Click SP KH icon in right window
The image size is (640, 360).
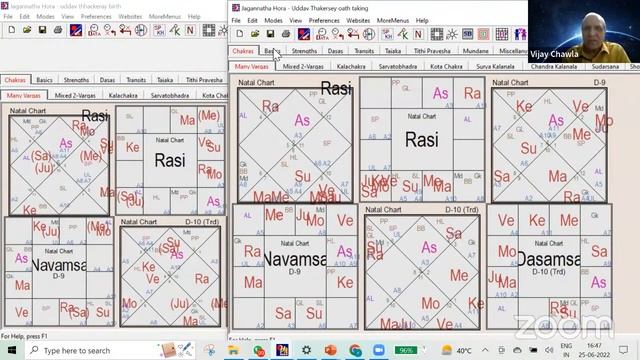click(x=387, y=34)
